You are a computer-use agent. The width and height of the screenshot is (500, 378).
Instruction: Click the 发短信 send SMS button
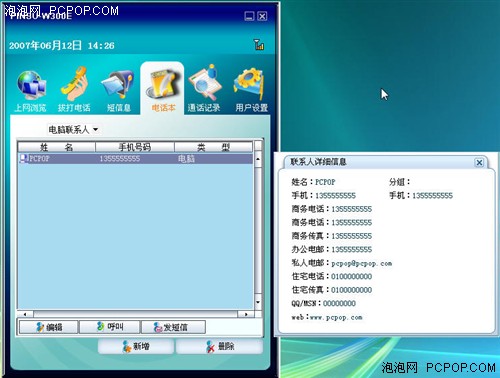[173, 327]
